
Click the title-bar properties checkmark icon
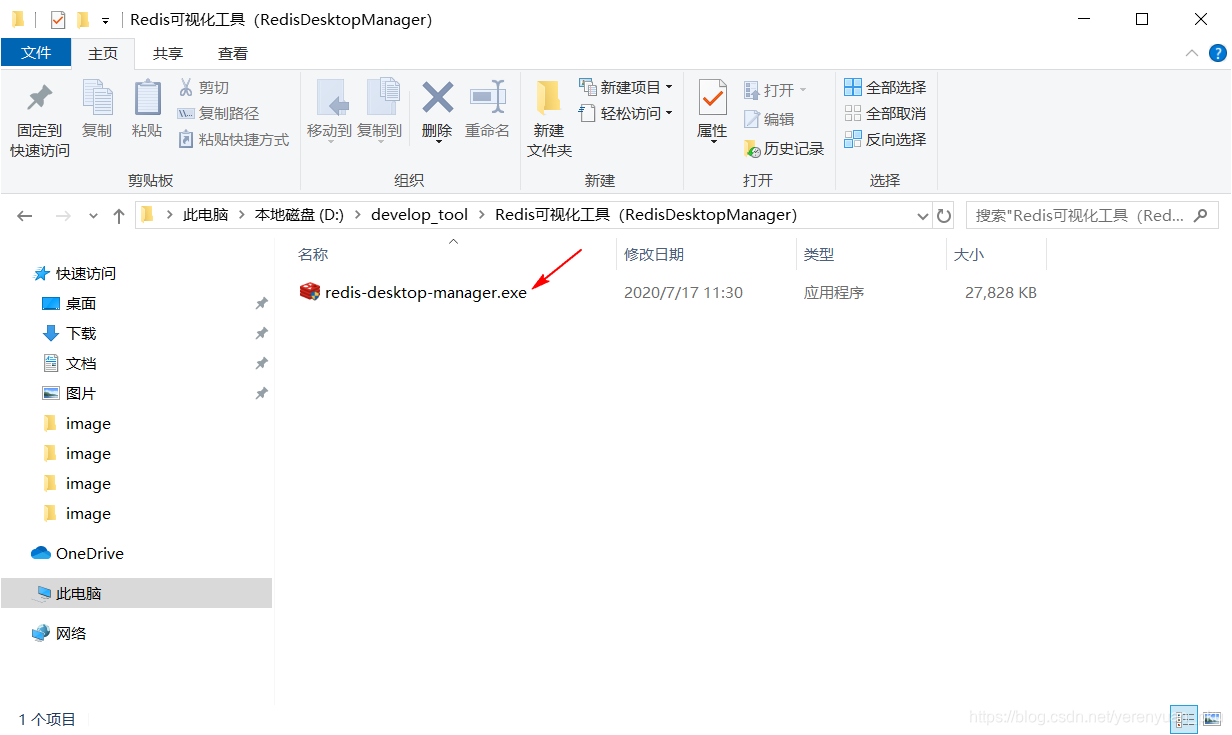58,19
